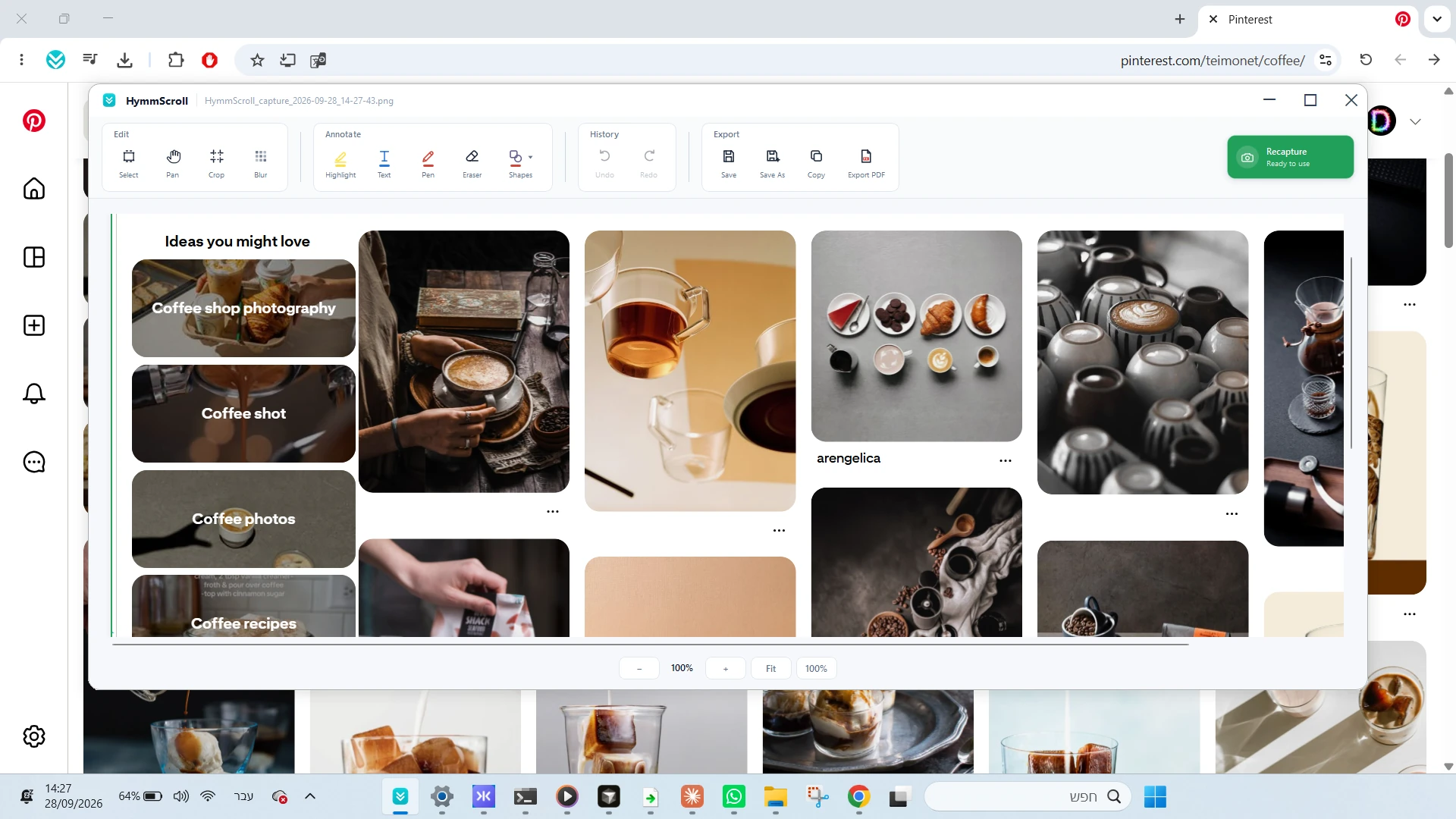Open Pinterest settings gear in sidebar
Screen dimensions: 1456x819
[x=34, y=736]
